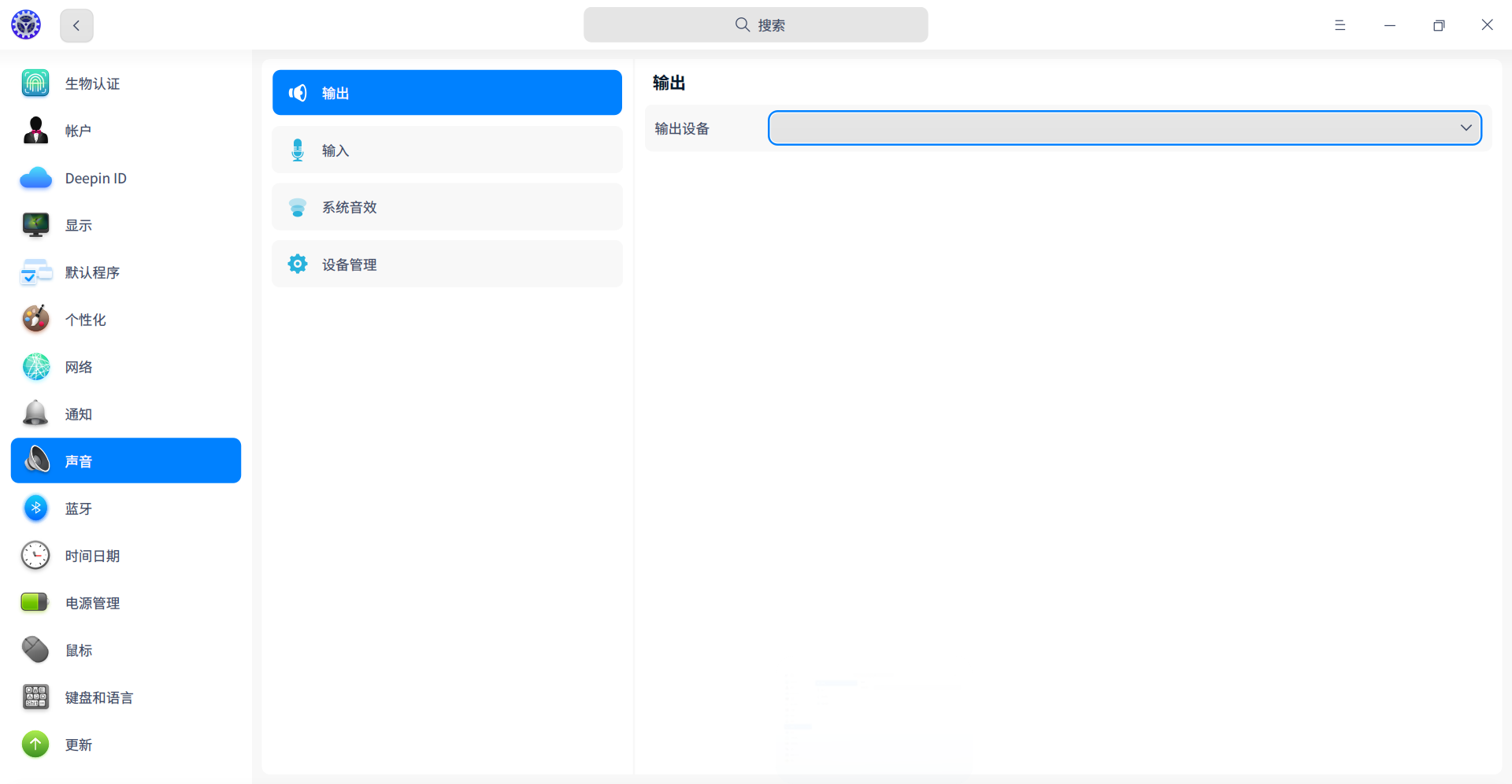
Task: Open 默认程序 settings
Action: [126, 272]
